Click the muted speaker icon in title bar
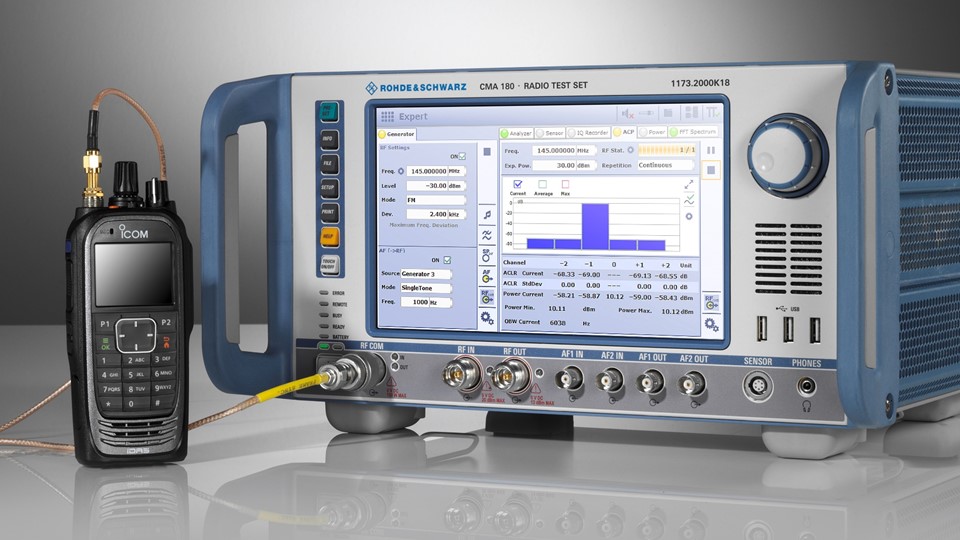Viewport: 960px width, 540px height. (627, 113)
